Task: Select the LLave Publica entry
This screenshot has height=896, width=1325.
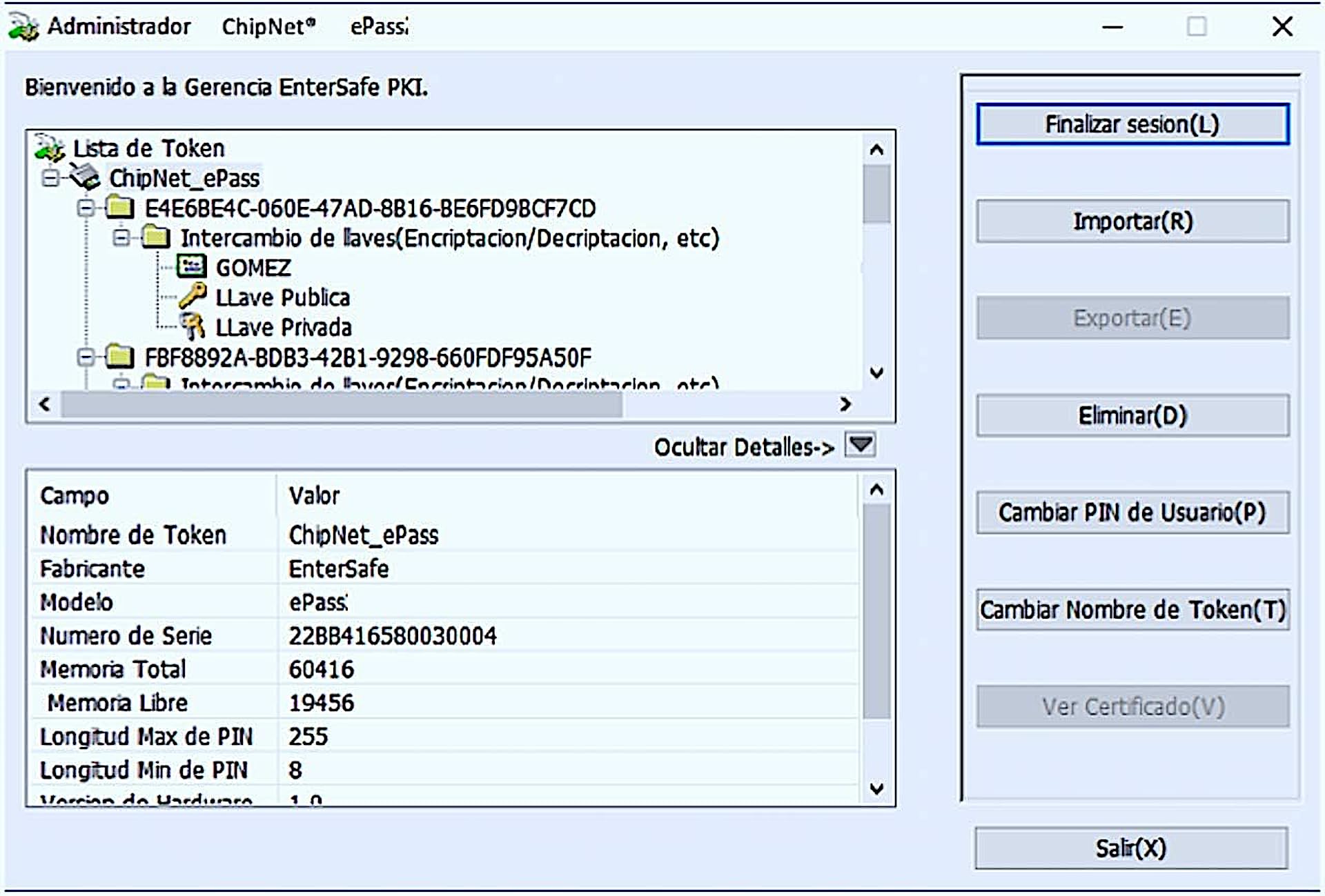Action: tap(283, 297)
